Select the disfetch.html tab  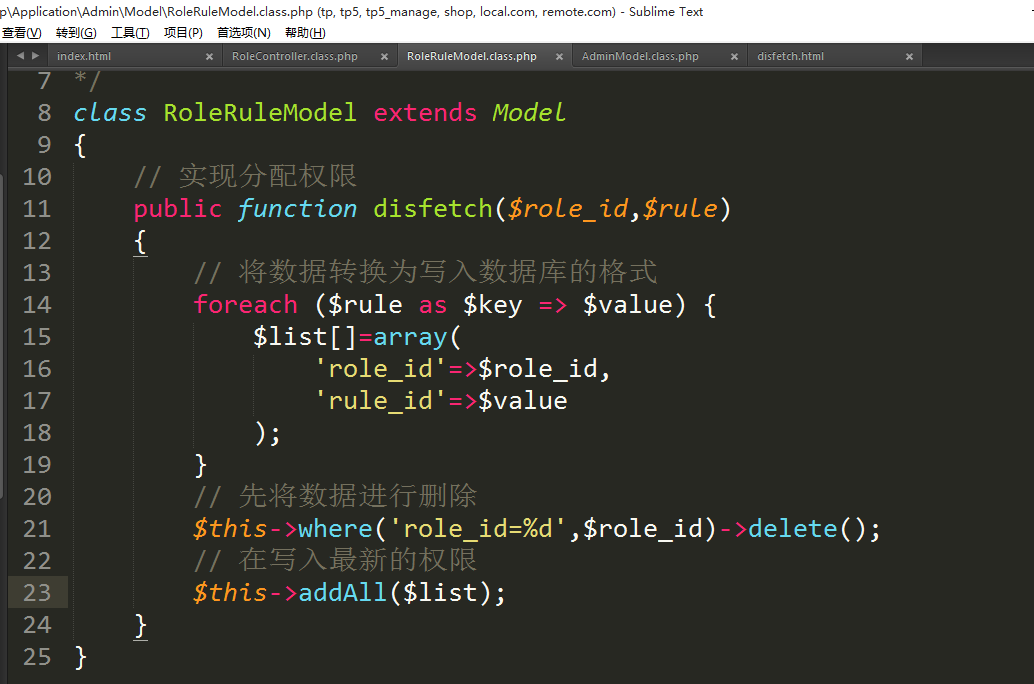coord(790,57)
